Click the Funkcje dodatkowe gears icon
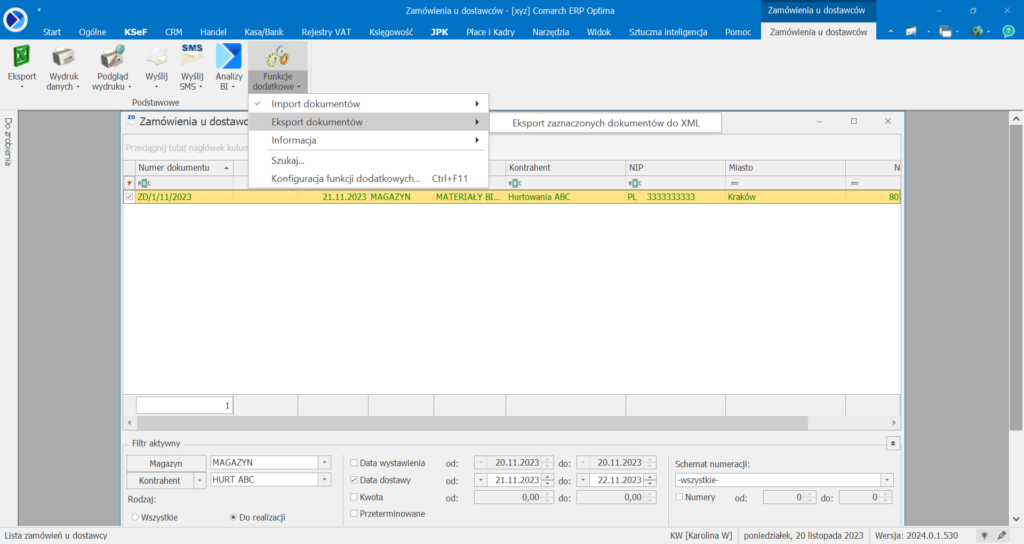The image size is (1024, 544). point(277,57)
